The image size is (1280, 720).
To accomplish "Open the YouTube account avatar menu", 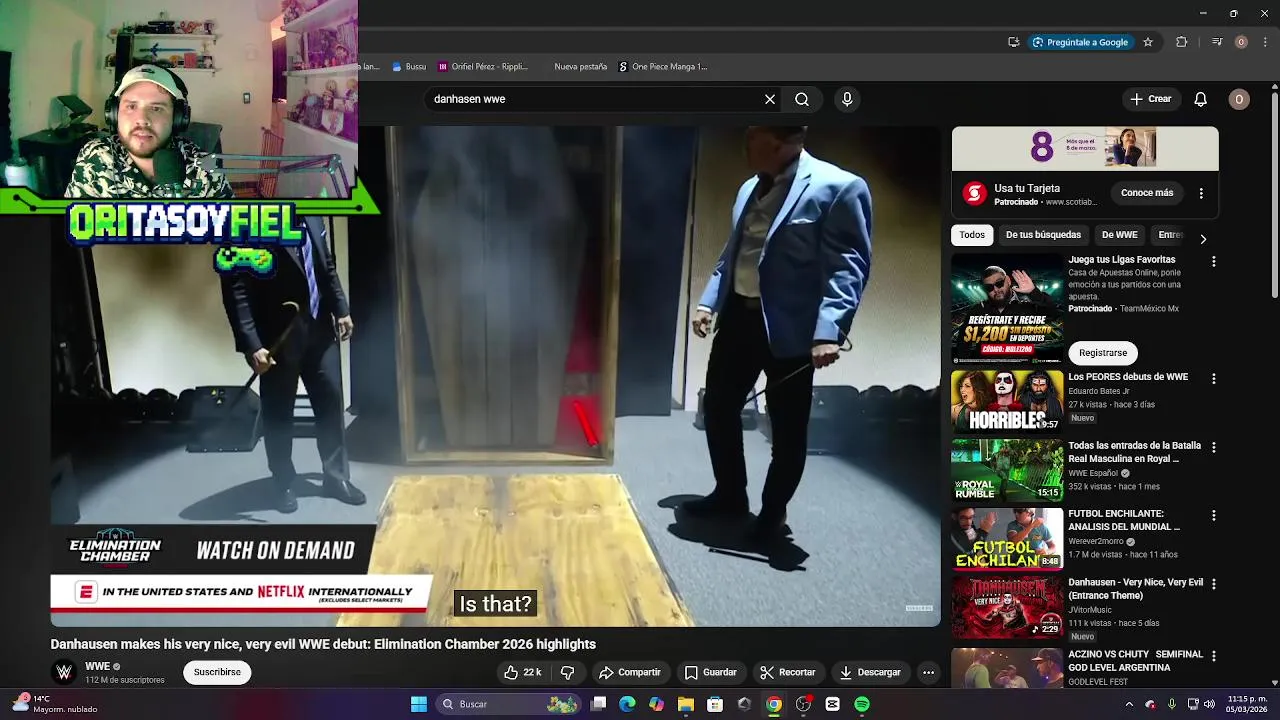I will point(1239,99).
